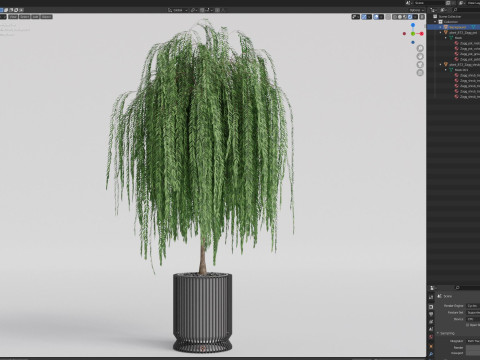Open object type visibility popover
Screen dimensions: 480x360
(x=356, y=17)
